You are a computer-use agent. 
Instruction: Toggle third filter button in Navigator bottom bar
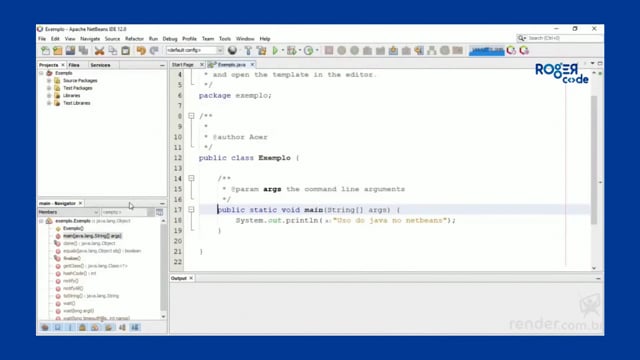pos(70,327)
